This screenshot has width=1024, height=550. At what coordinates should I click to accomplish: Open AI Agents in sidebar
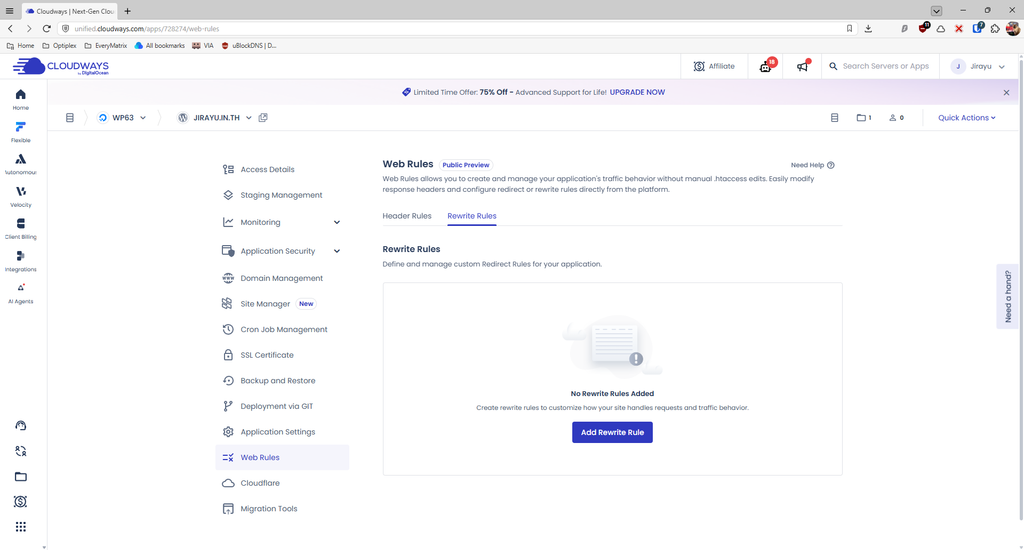[20, 293]
